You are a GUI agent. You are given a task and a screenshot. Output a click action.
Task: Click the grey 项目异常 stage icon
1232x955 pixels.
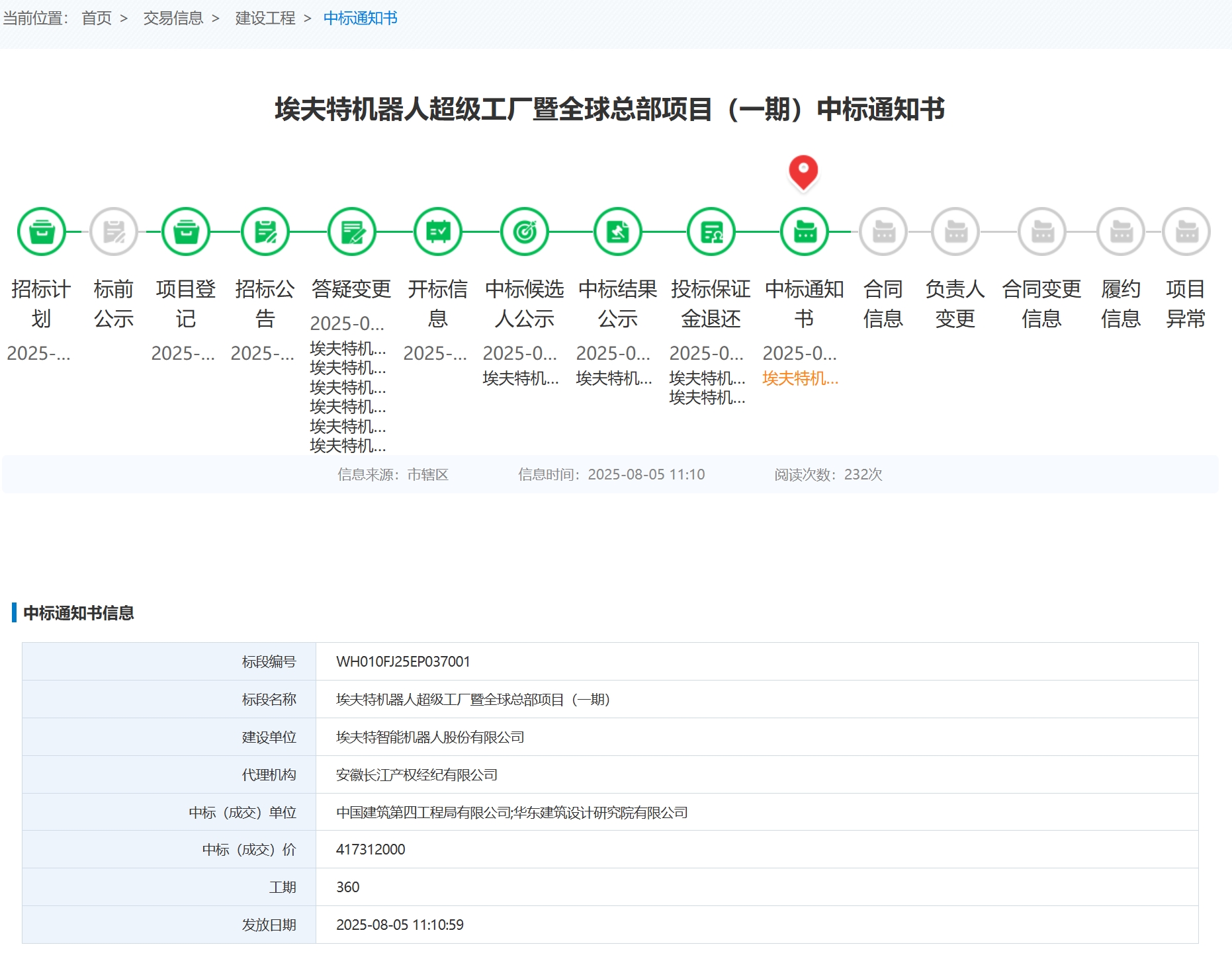coord(1186,232)
